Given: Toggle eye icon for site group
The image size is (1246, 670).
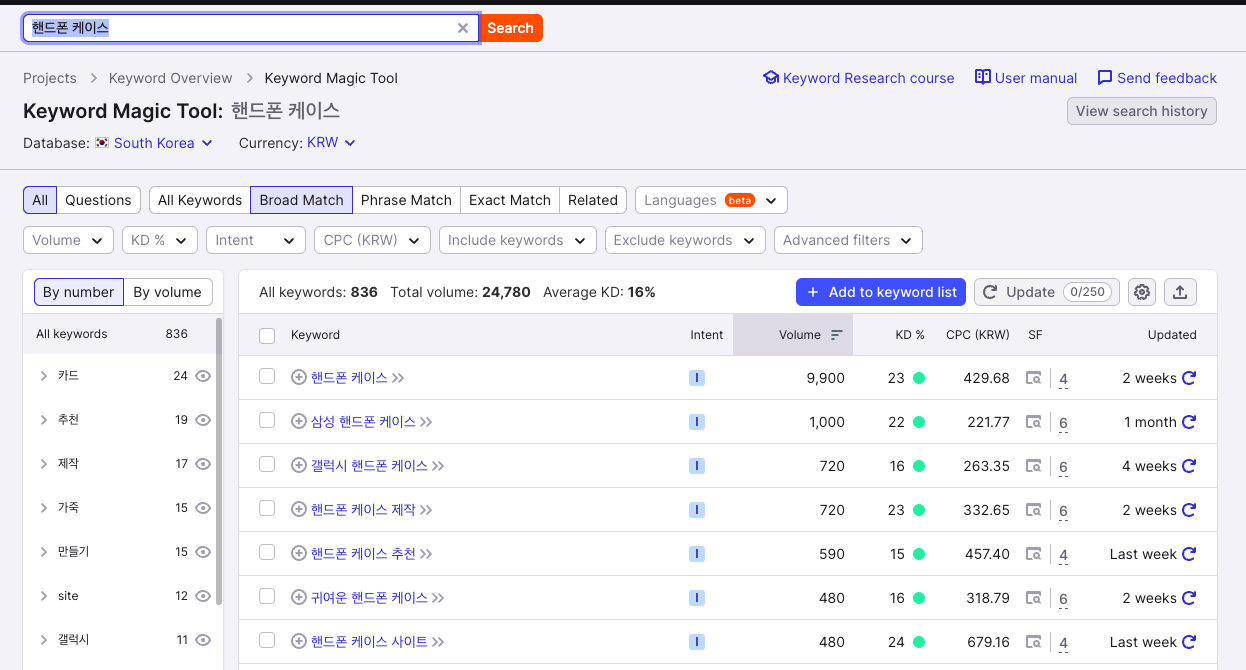Looking at the screenshot, I should point(203,596).
